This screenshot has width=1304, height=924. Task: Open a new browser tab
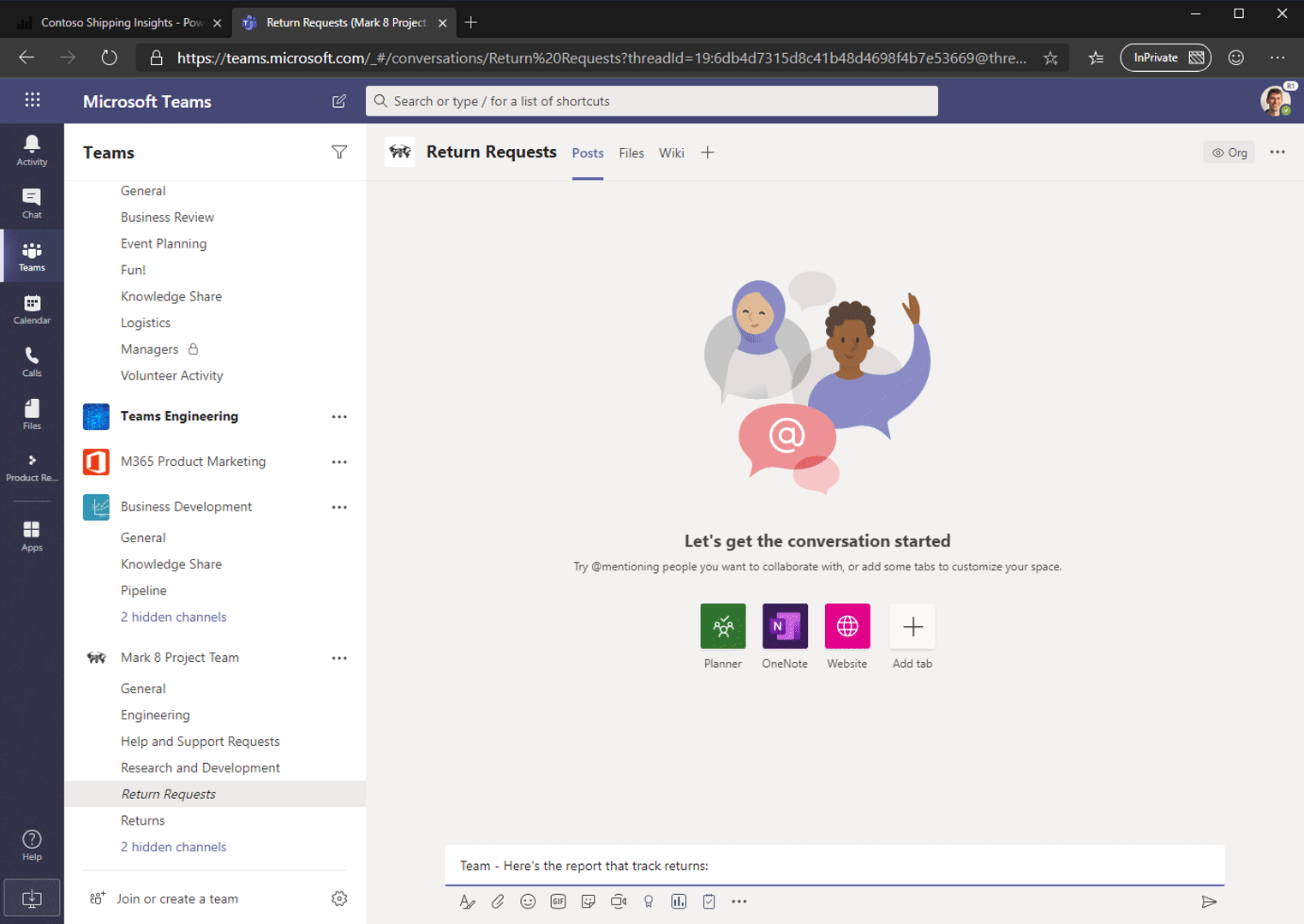[471, 23]
